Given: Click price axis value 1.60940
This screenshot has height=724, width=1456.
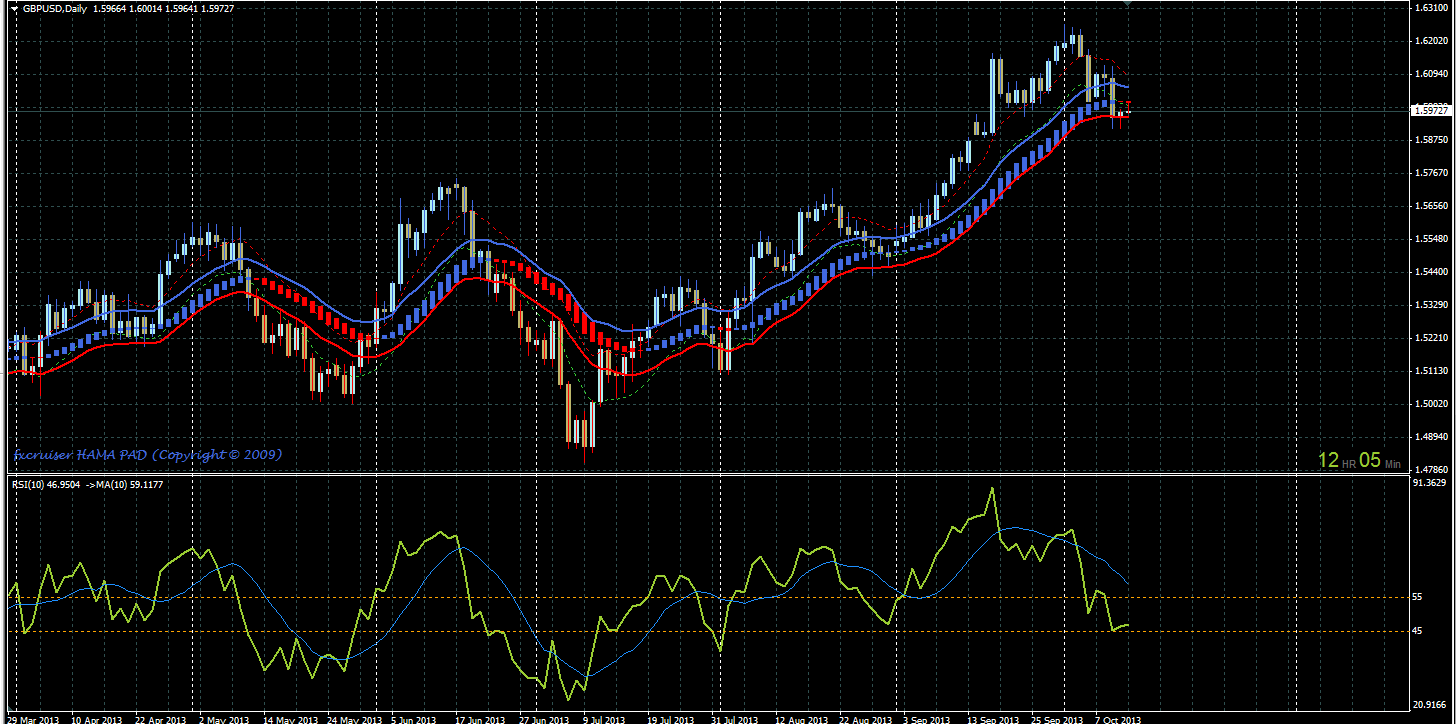Looking at the screenshot, I should pyautogui.click(x=1432, y=74).
